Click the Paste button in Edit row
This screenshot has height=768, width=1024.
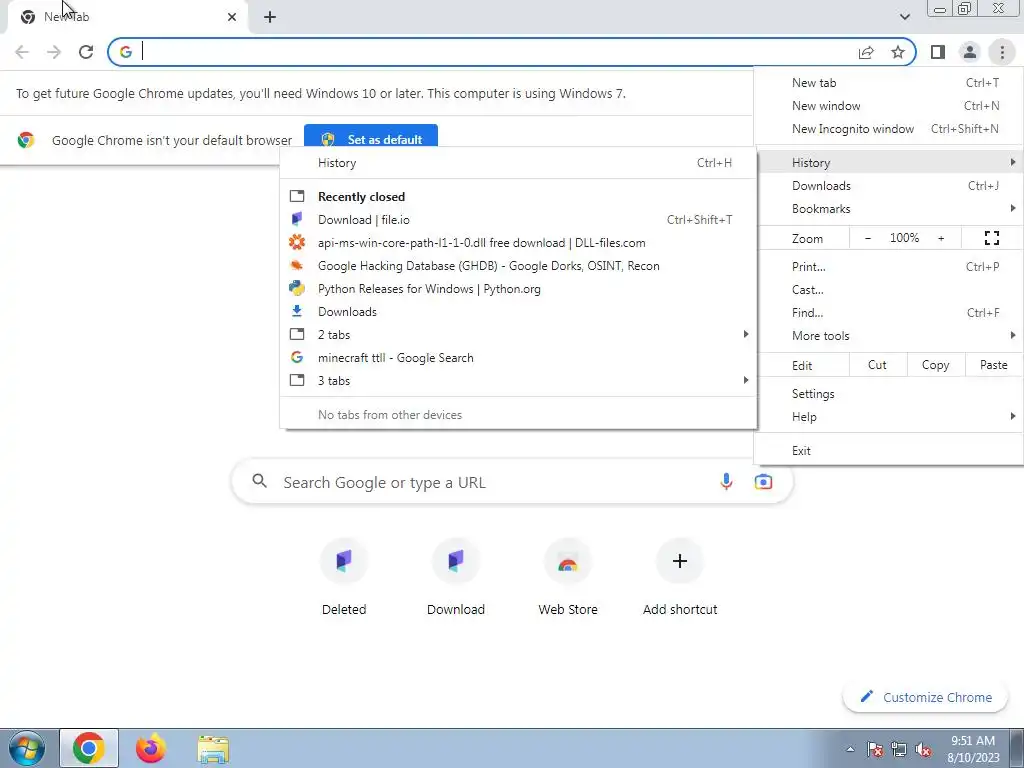coord(993,365)
